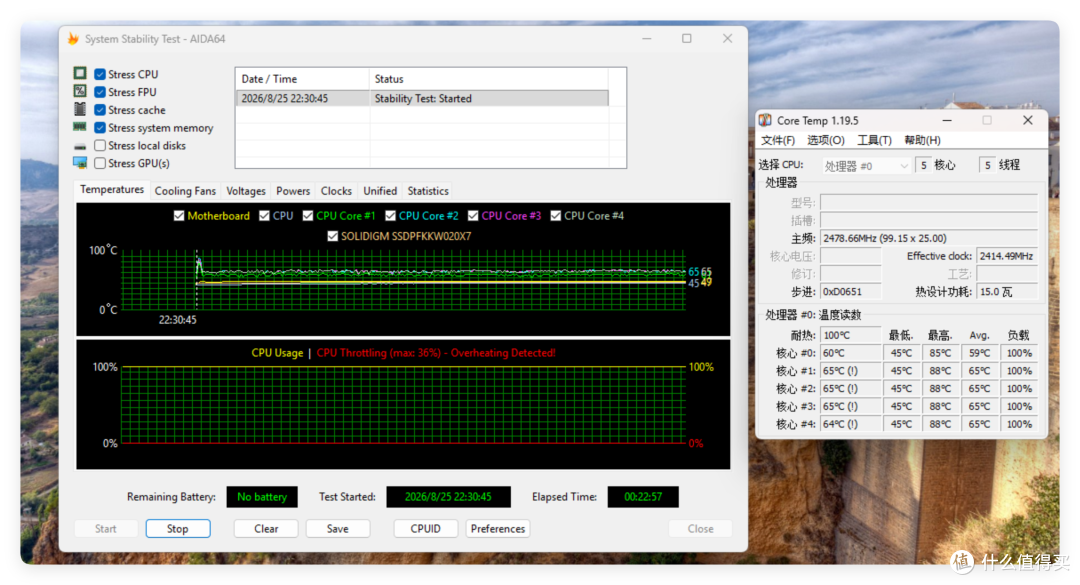Click the 核心 #0 60°C temperature reading
The image size is (1080, 585).
pyautogui.click(x=851, y=353)
